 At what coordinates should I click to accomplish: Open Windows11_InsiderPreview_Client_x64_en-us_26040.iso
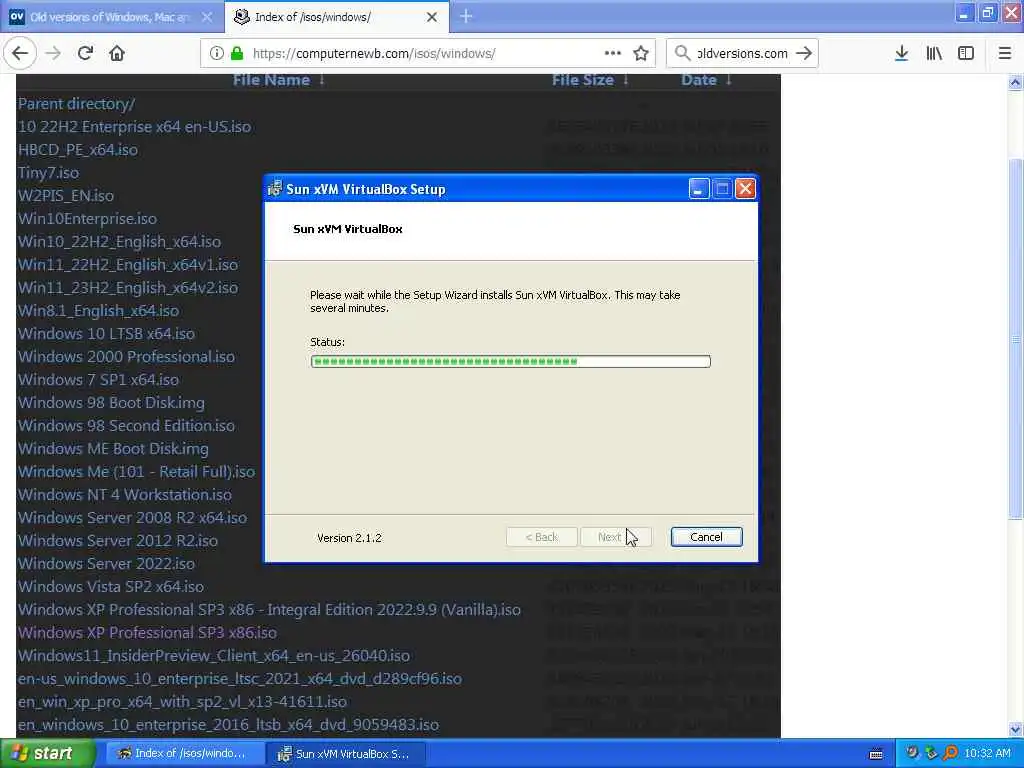point(214,656)
